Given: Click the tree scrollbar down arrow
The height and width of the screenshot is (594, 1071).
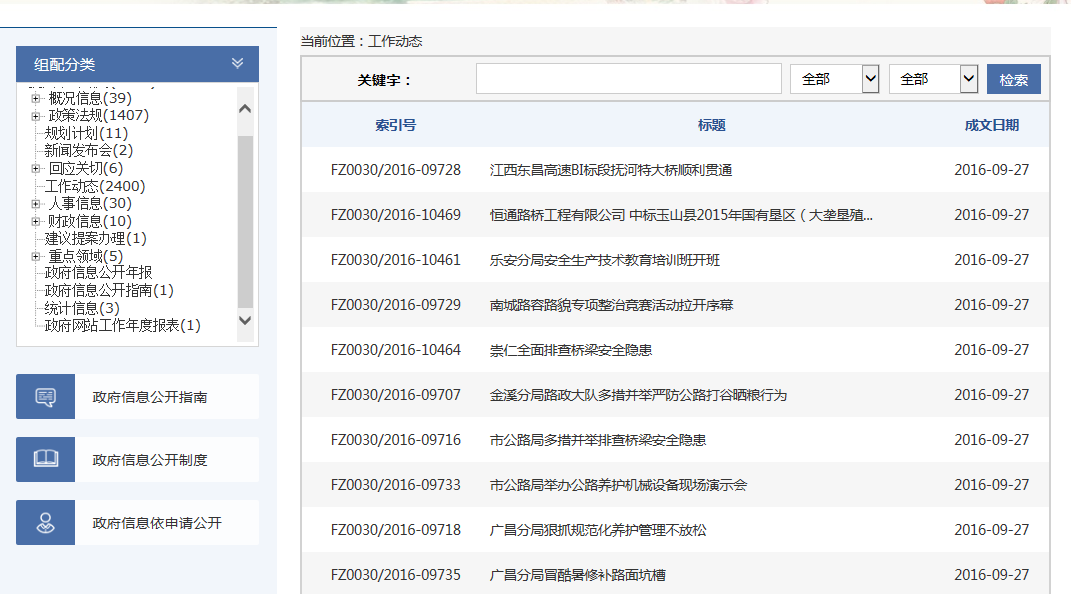Looking at the screenshot, I should point(245,320).
